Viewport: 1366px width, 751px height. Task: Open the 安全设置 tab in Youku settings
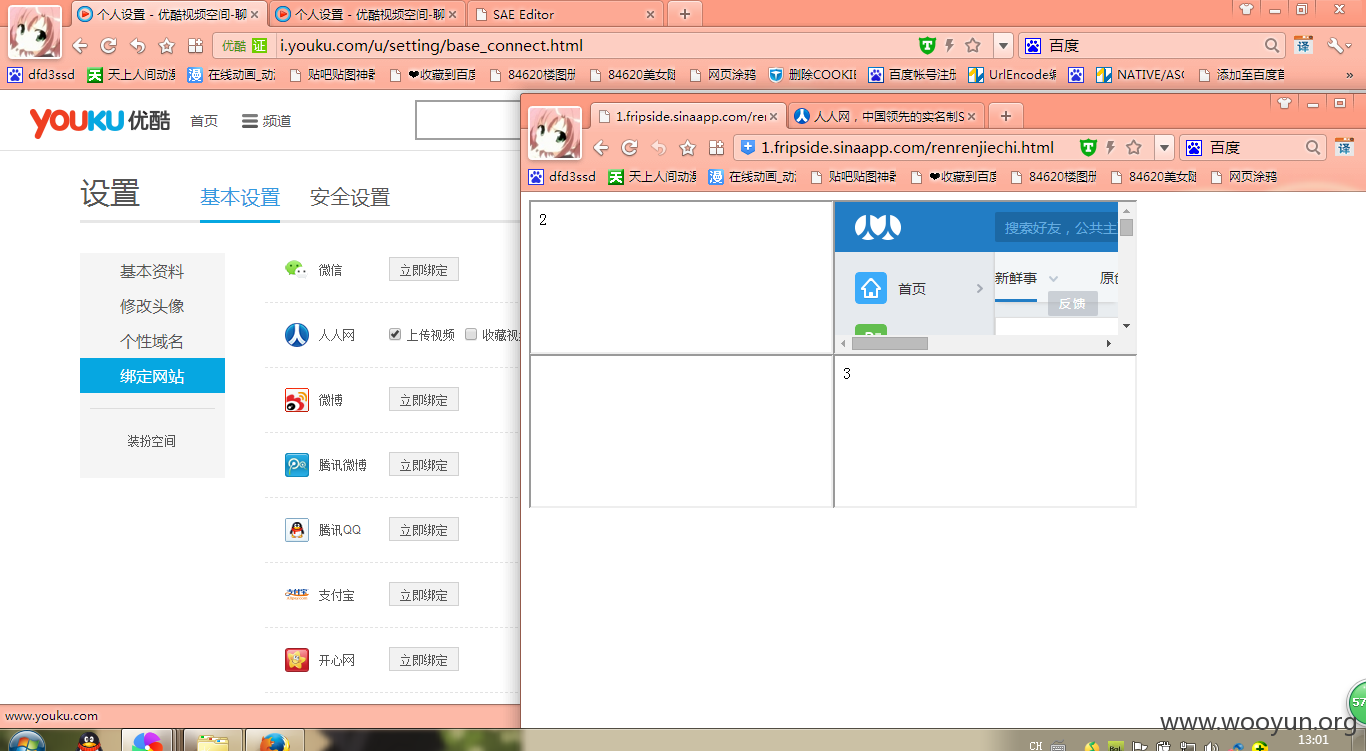[350, 198]
